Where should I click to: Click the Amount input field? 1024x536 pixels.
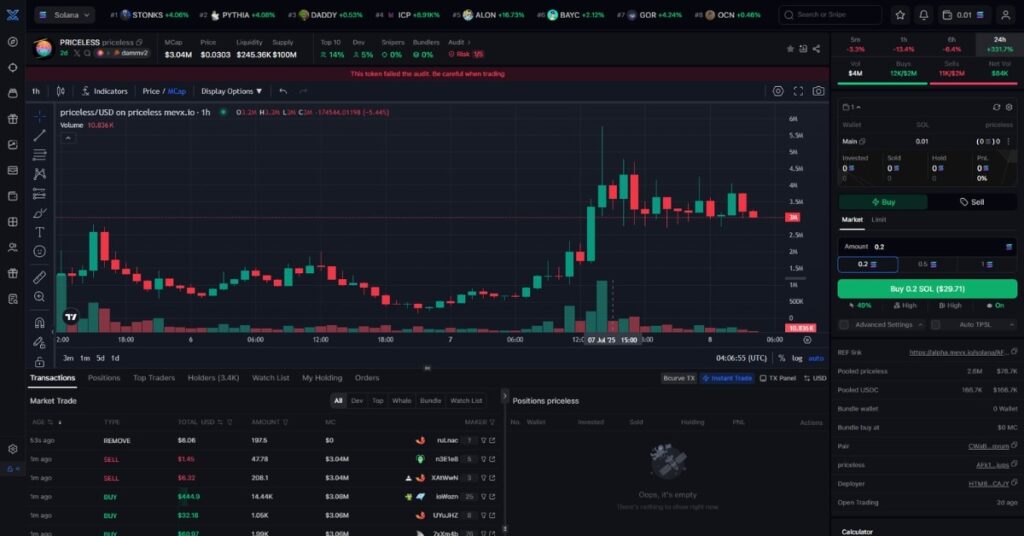927,247
